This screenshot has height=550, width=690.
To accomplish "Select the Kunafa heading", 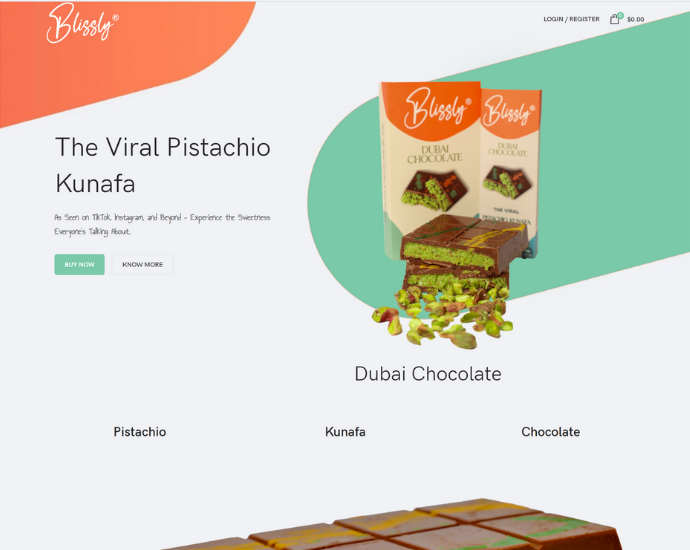I will click(345, 432).
